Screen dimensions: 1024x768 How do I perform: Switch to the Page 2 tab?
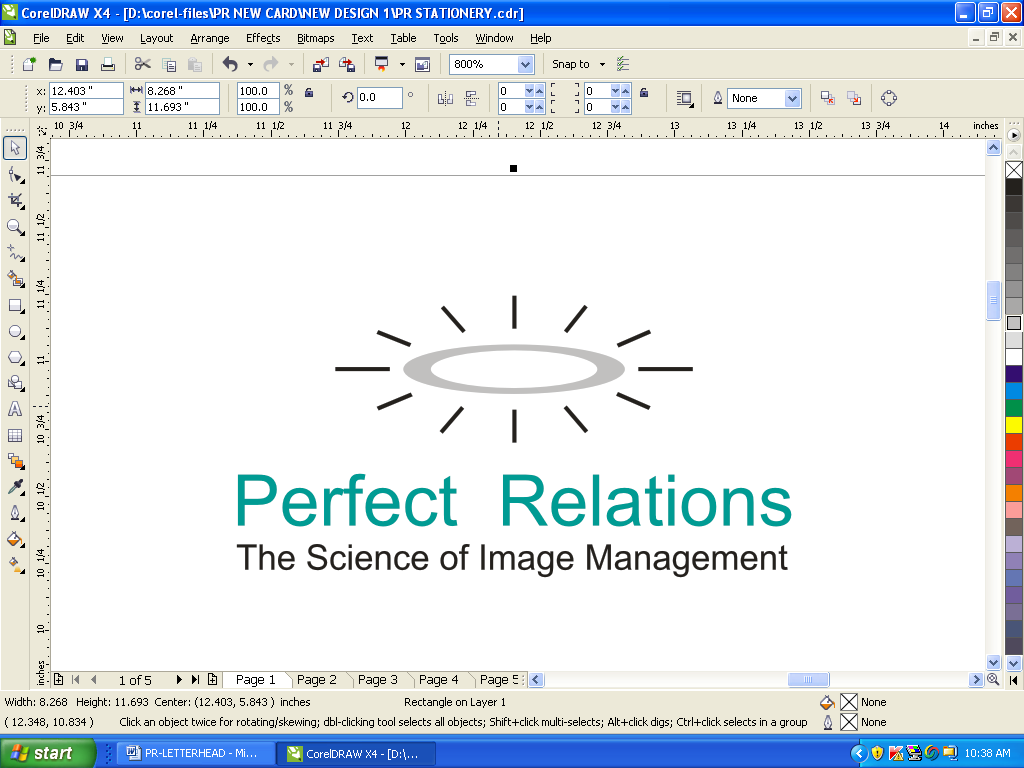click(317, 680)
